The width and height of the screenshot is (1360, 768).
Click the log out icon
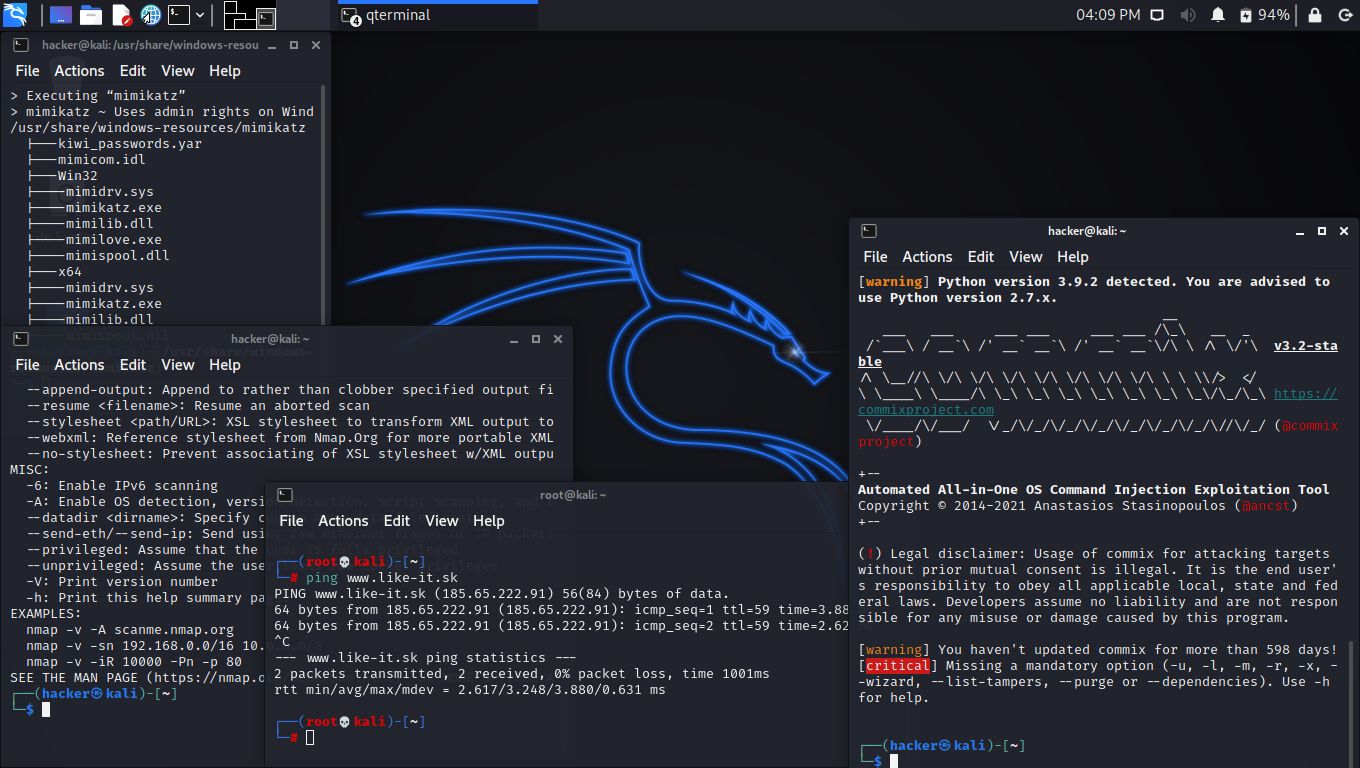coord(1343,15)
